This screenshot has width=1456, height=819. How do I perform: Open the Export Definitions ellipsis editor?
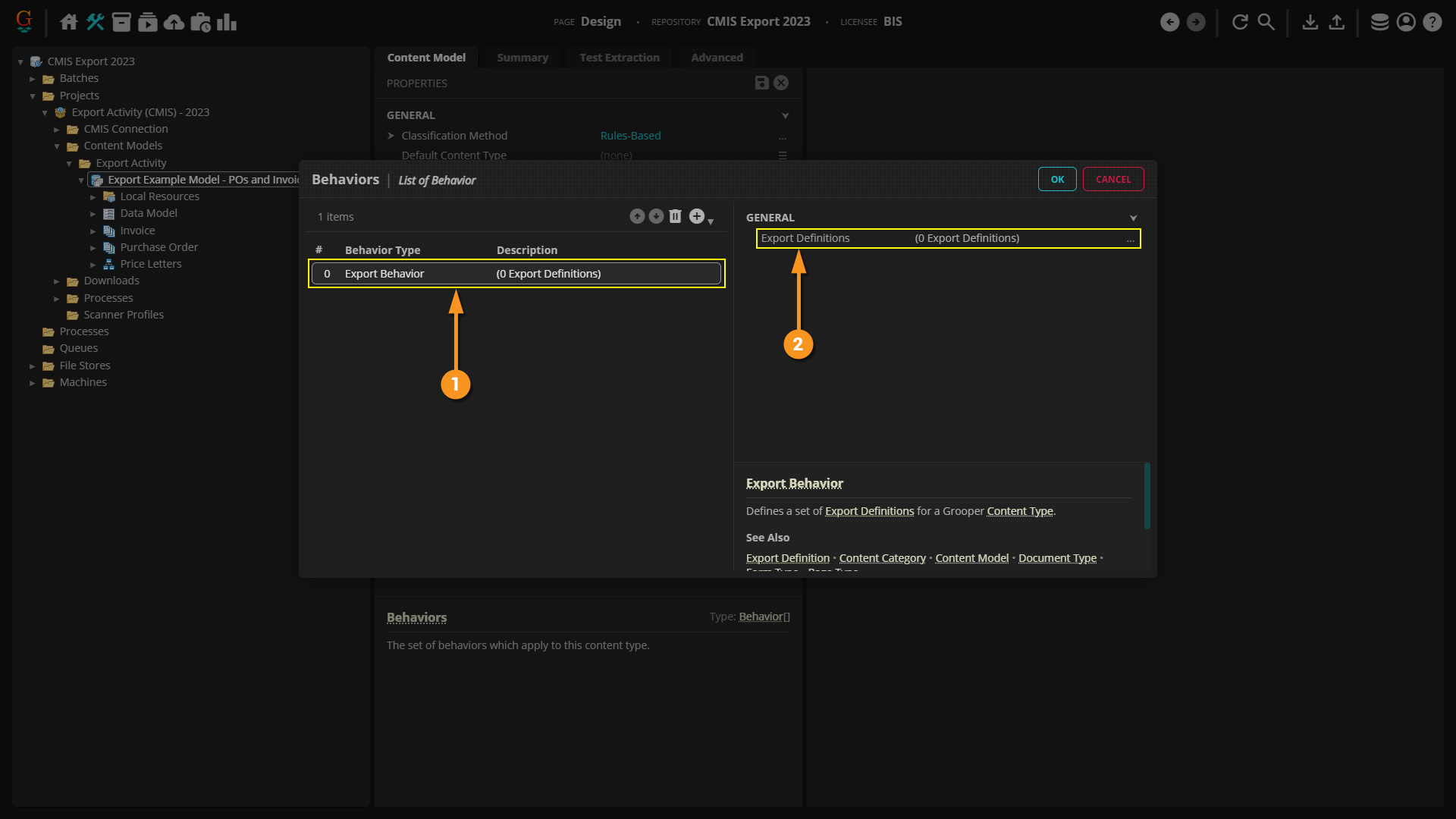tap(1130, 239)
